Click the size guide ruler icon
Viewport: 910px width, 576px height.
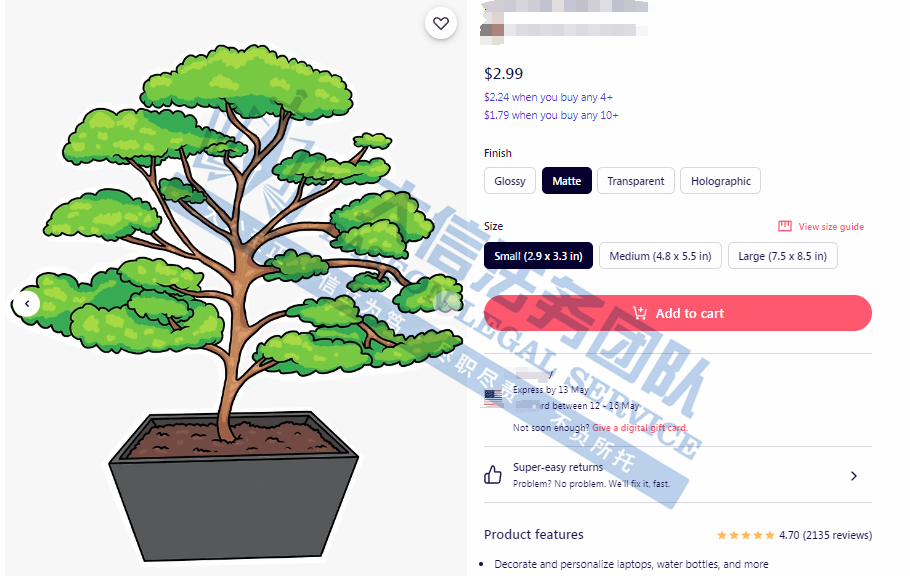pyautogui.click(x=785, y=226)
